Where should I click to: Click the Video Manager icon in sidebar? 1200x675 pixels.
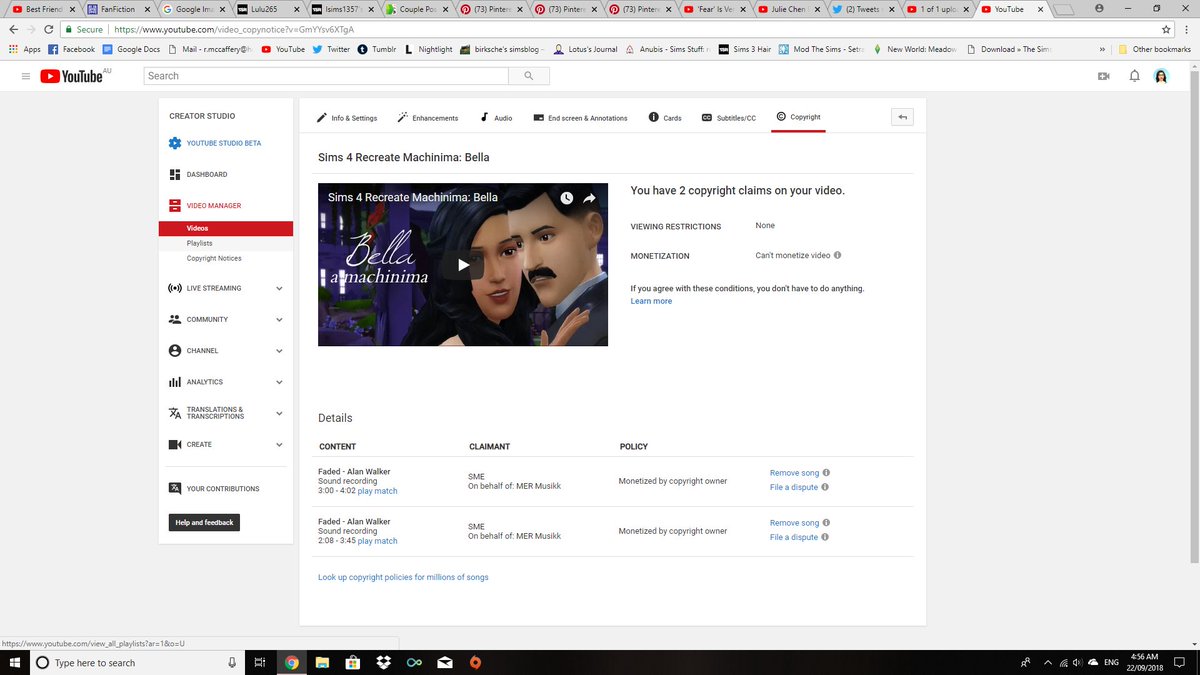(x=175, y=205)
